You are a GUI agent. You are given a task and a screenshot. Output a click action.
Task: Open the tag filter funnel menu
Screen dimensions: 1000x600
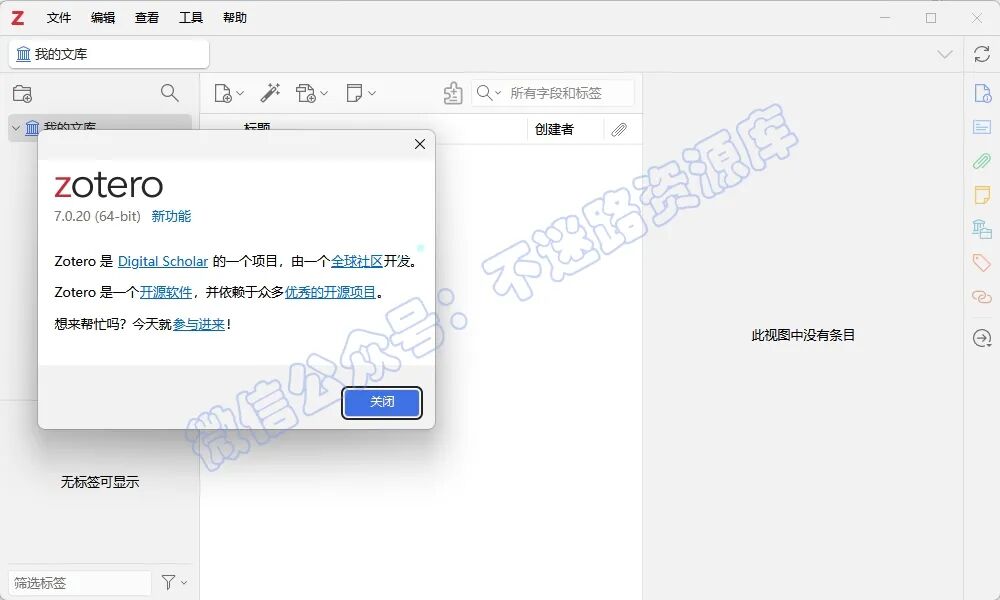(x=174, y=582)
